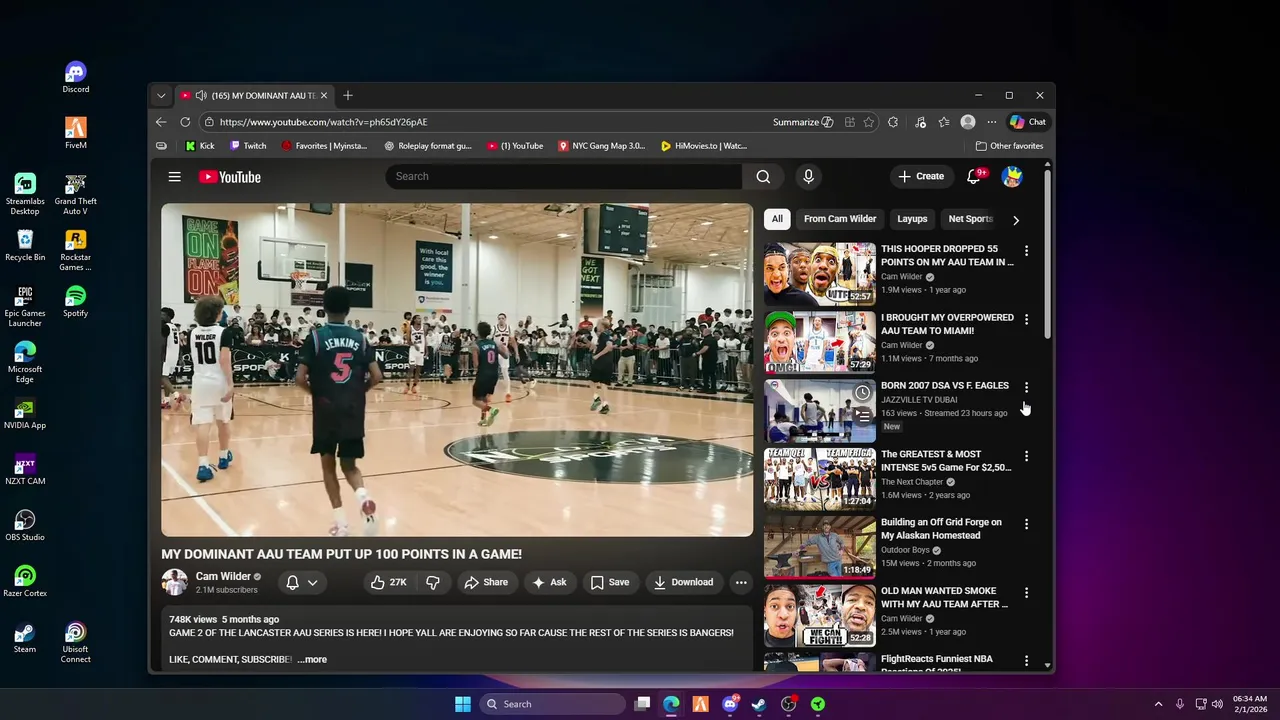The image size is (1280, 720).
Task: Expand the description with ...more
Action: [312, 659]
